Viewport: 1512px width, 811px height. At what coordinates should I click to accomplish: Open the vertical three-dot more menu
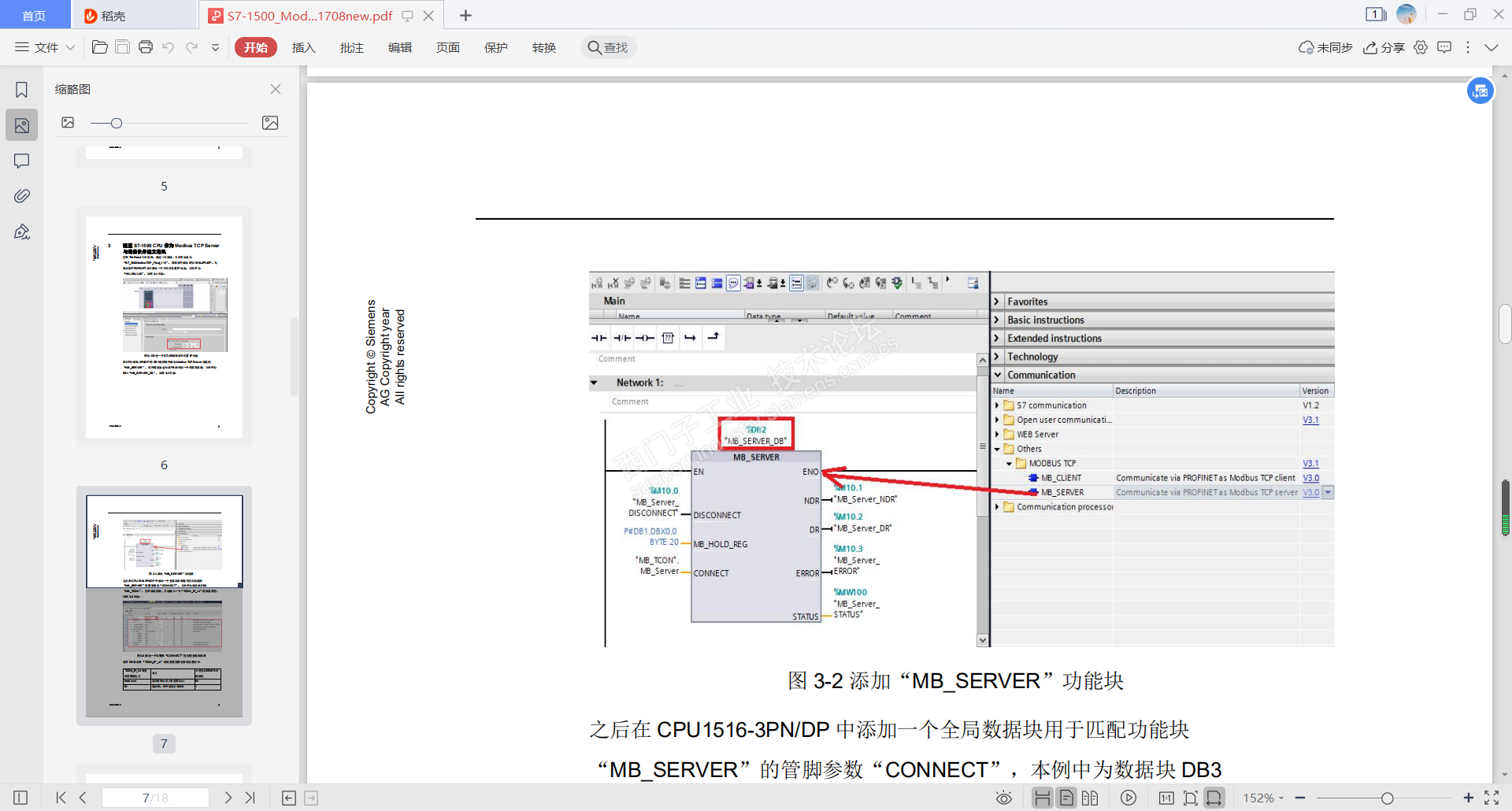click(x=1468, y=47)
